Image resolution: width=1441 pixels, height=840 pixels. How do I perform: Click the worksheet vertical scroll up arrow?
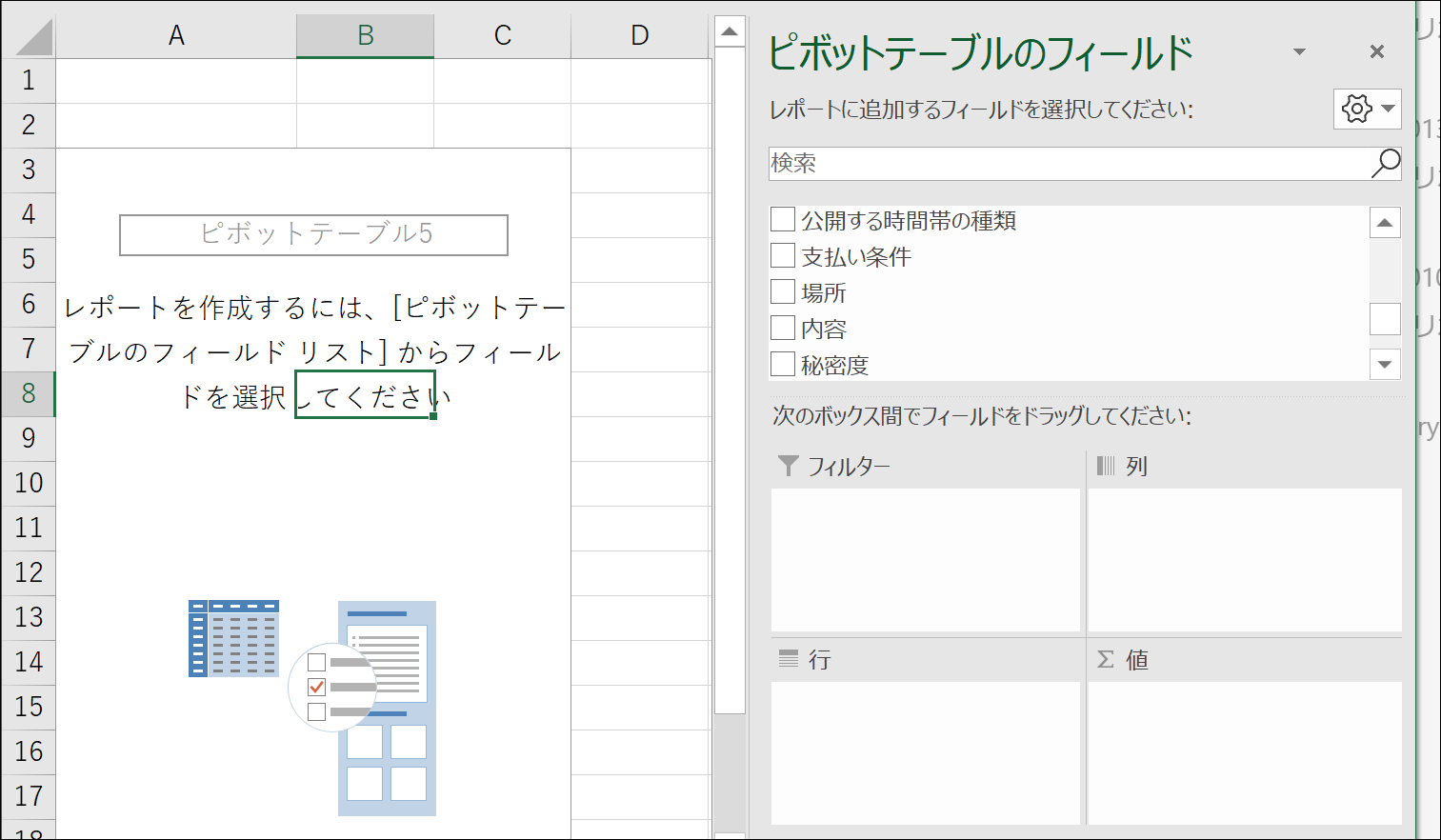point(729,31)
